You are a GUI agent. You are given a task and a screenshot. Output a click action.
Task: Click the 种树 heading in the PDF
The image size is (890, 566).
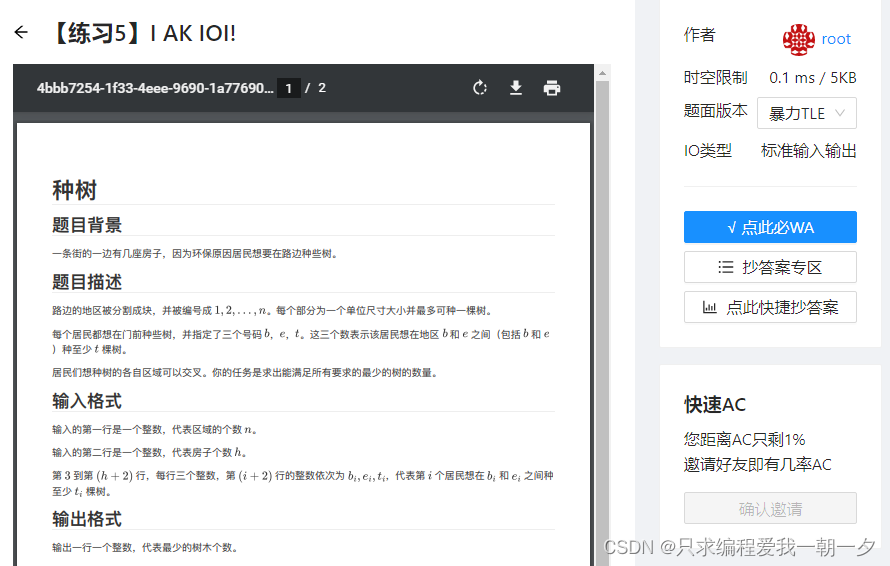click(74, 190)
